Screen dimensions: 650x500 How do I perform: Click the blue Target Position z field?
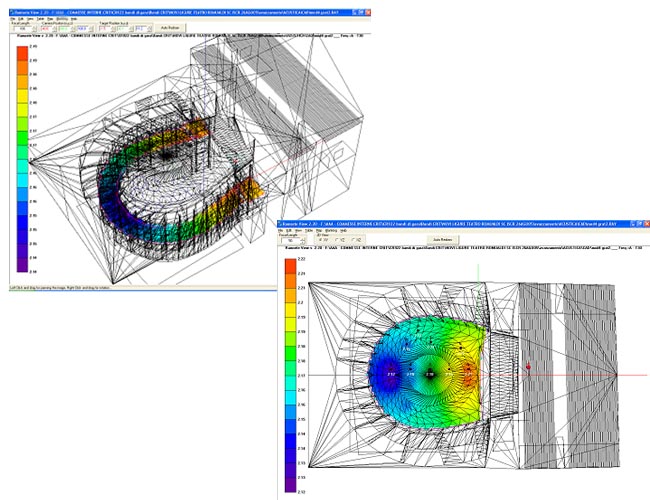coord(141,29)
